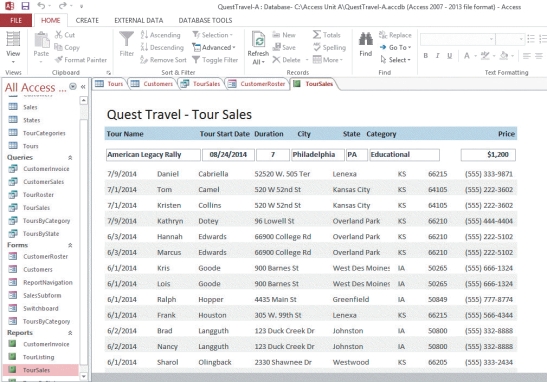Apply left text alignment

pos(527,56)
